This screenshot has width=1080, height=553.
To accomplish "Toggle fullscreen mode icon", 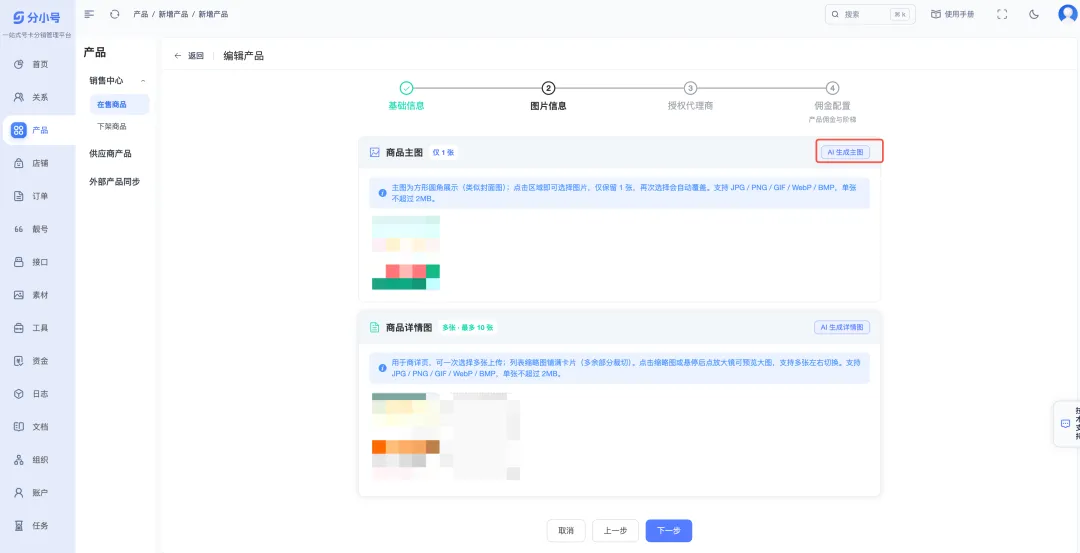I will [x=1002, y=14].
